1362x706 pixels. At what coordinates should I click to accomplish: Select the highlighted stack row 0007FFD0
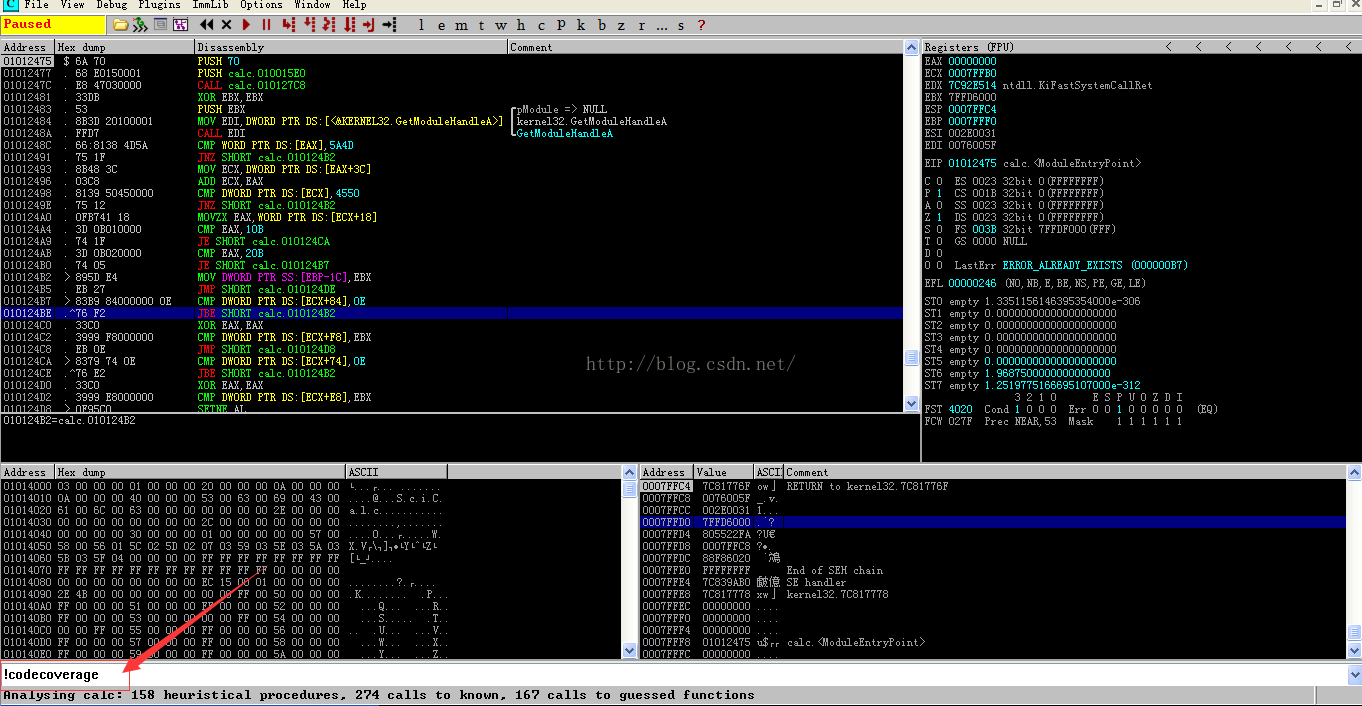[x=993, y=522]
